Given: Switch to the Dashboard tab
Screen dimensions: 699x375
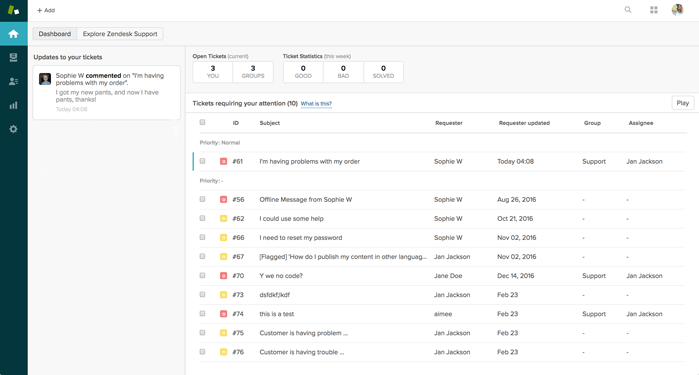Looking at the screenshot, I should pos(54,34).
